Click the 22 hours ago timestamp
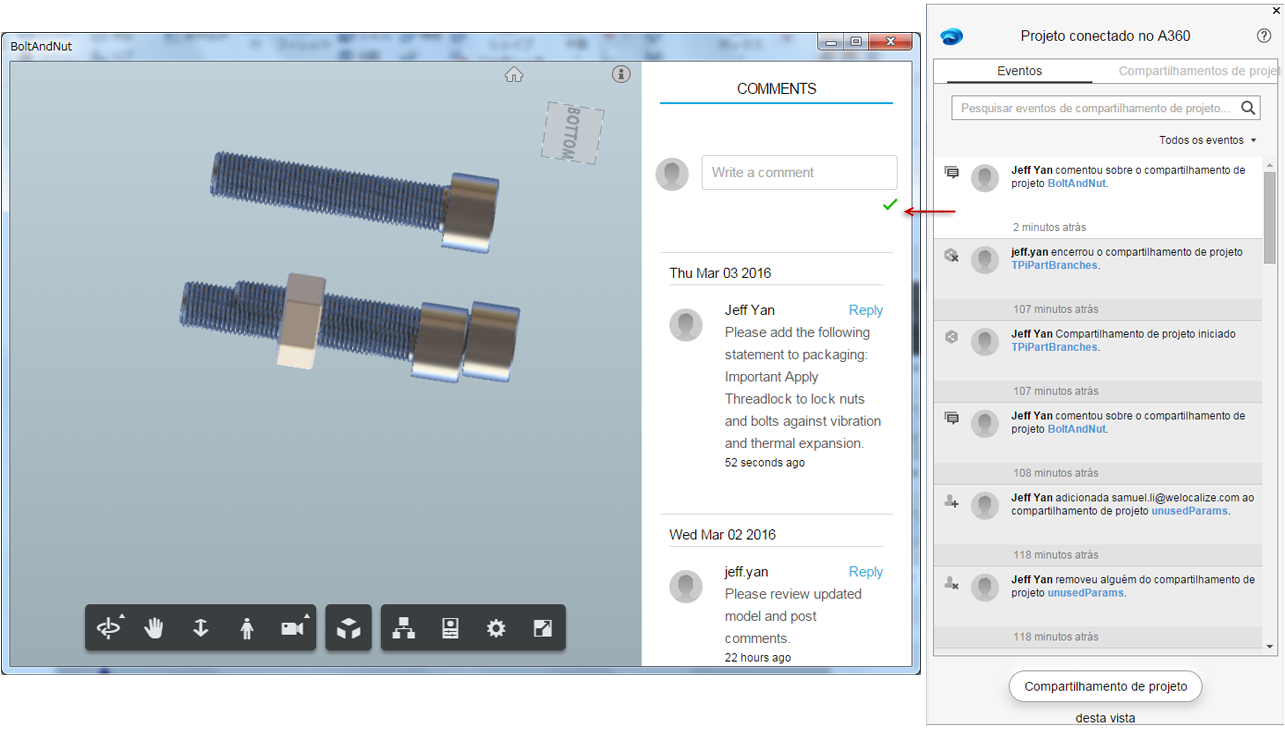1285x734 pixels. coord(758,658)
